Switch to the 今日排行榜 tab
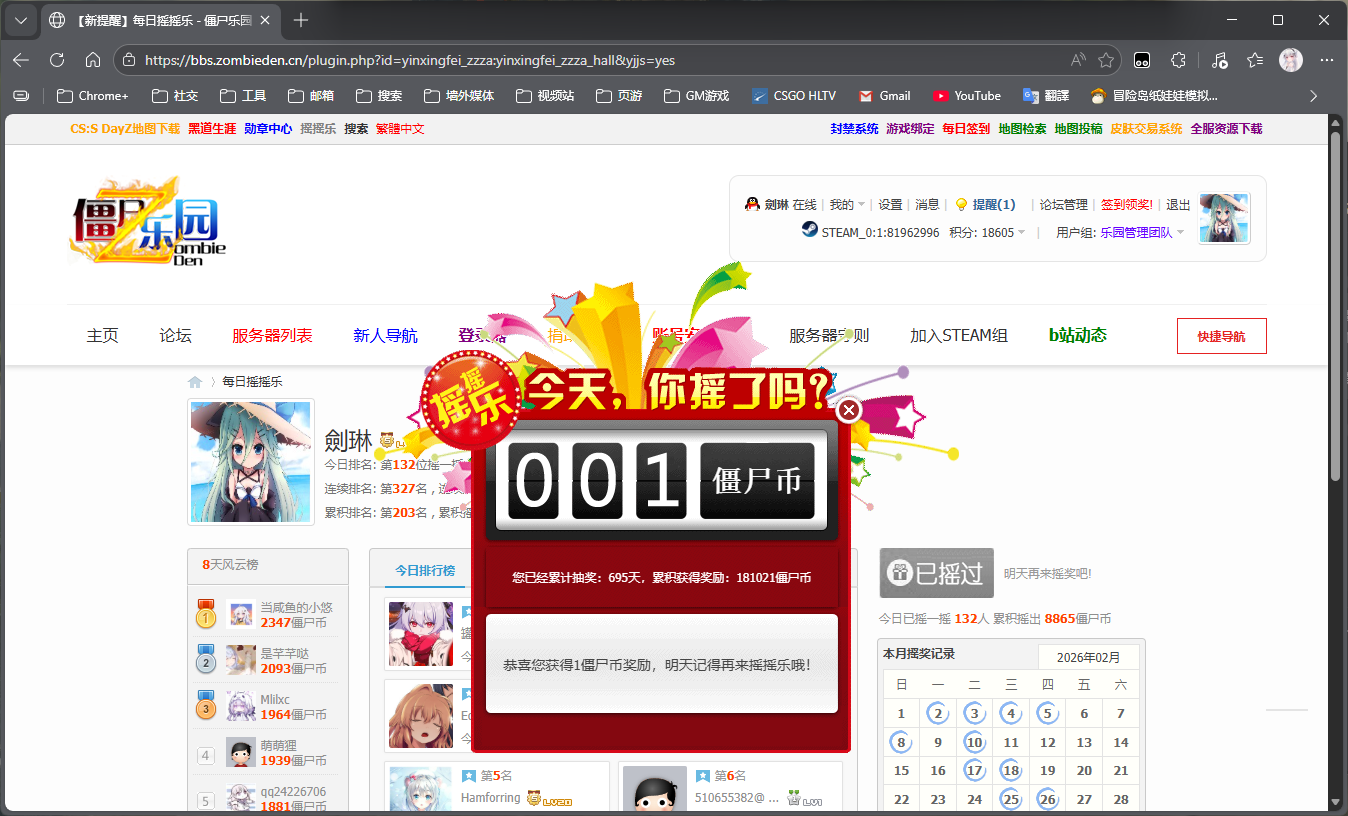This screenshot has height=816, width=1348. (x=424, y=570)
